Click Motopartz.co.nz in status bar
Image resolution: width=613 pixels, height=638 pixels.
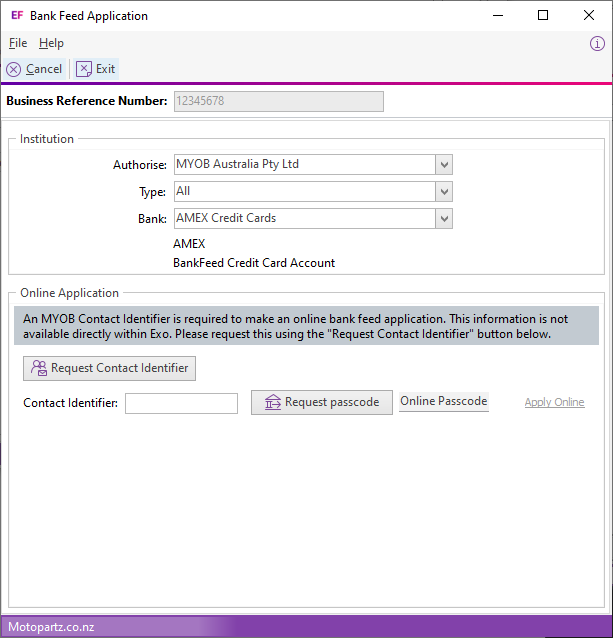[51, 627]
